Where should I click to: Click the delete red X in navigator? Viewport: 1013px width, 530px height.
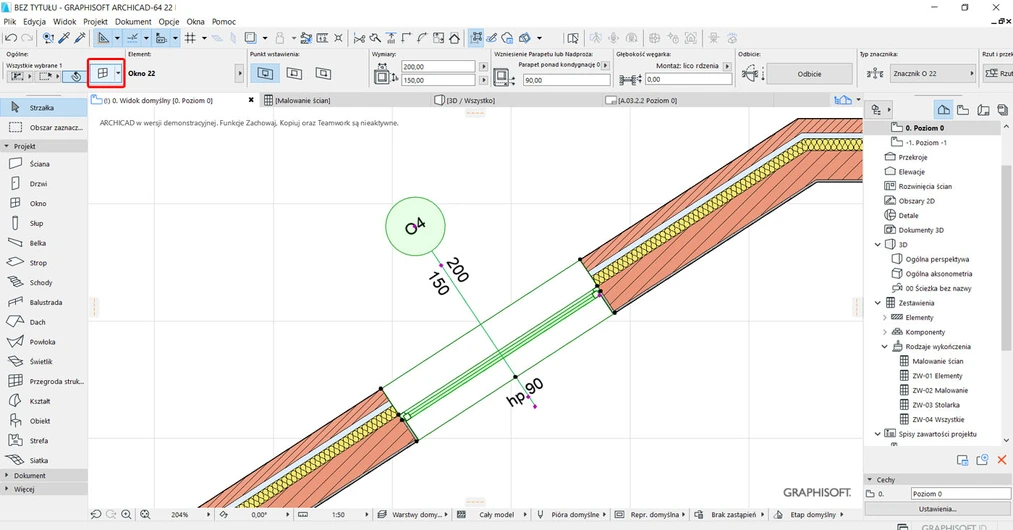pos(1002,460)
